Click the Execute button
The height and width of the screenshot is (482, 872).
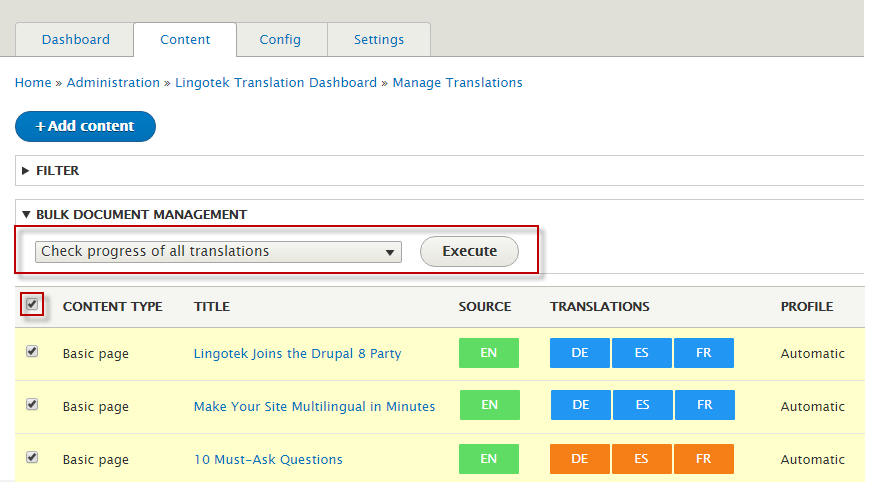click(x=469, y=251)
